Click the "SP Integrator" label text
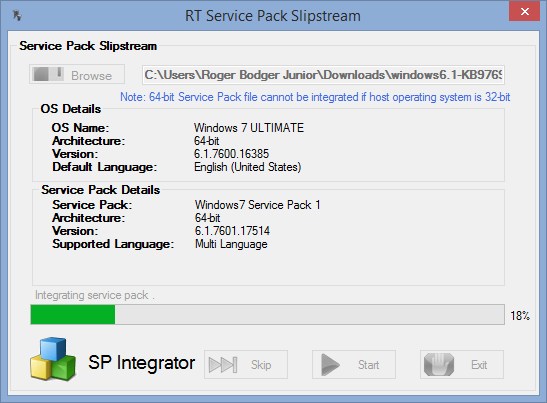Screen dimensions: 547x403 click(x=141, y=363)
